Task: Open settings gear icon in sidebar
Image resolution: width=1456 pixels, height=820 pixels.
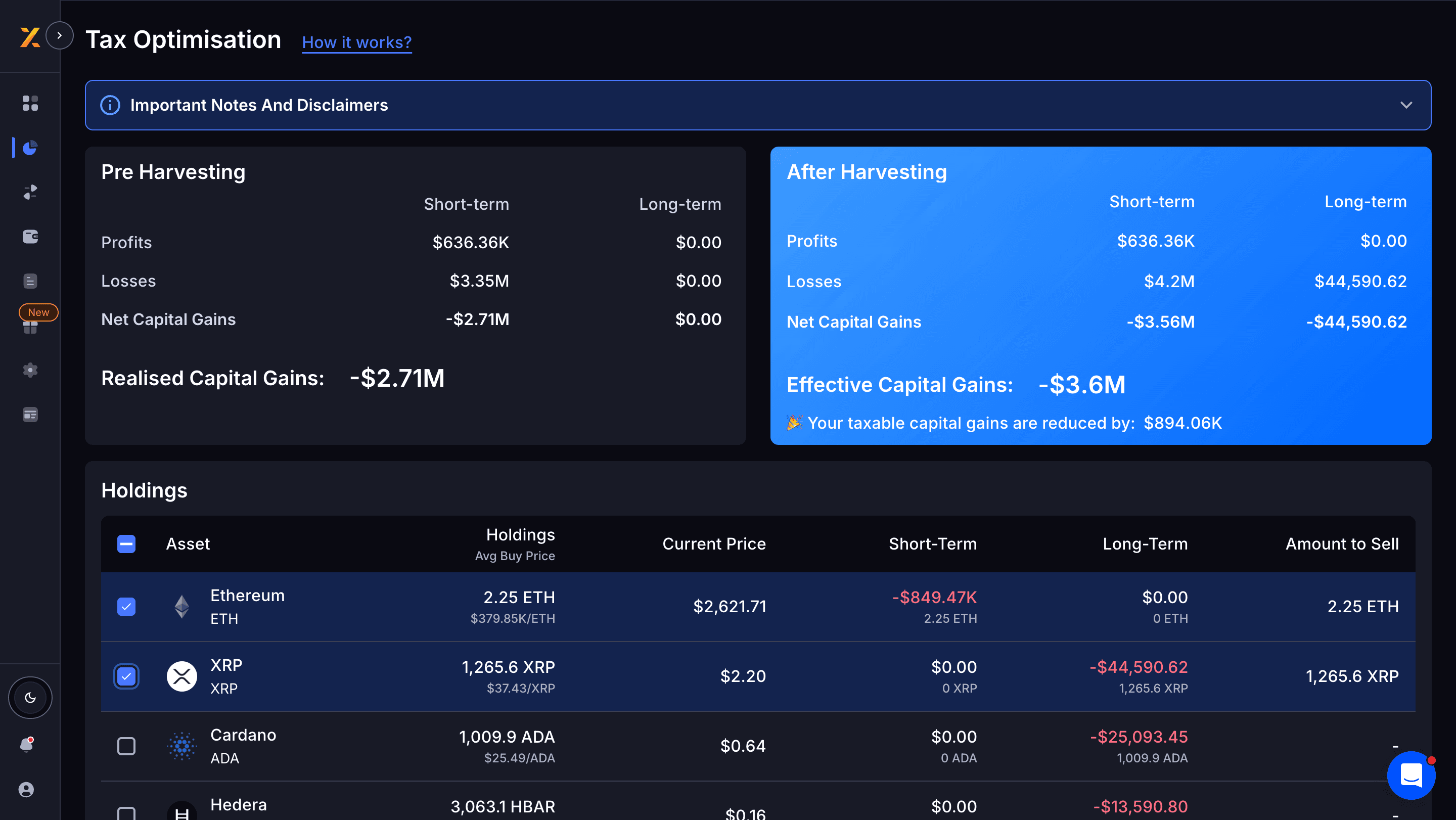Action: click(x=30, y=370)
